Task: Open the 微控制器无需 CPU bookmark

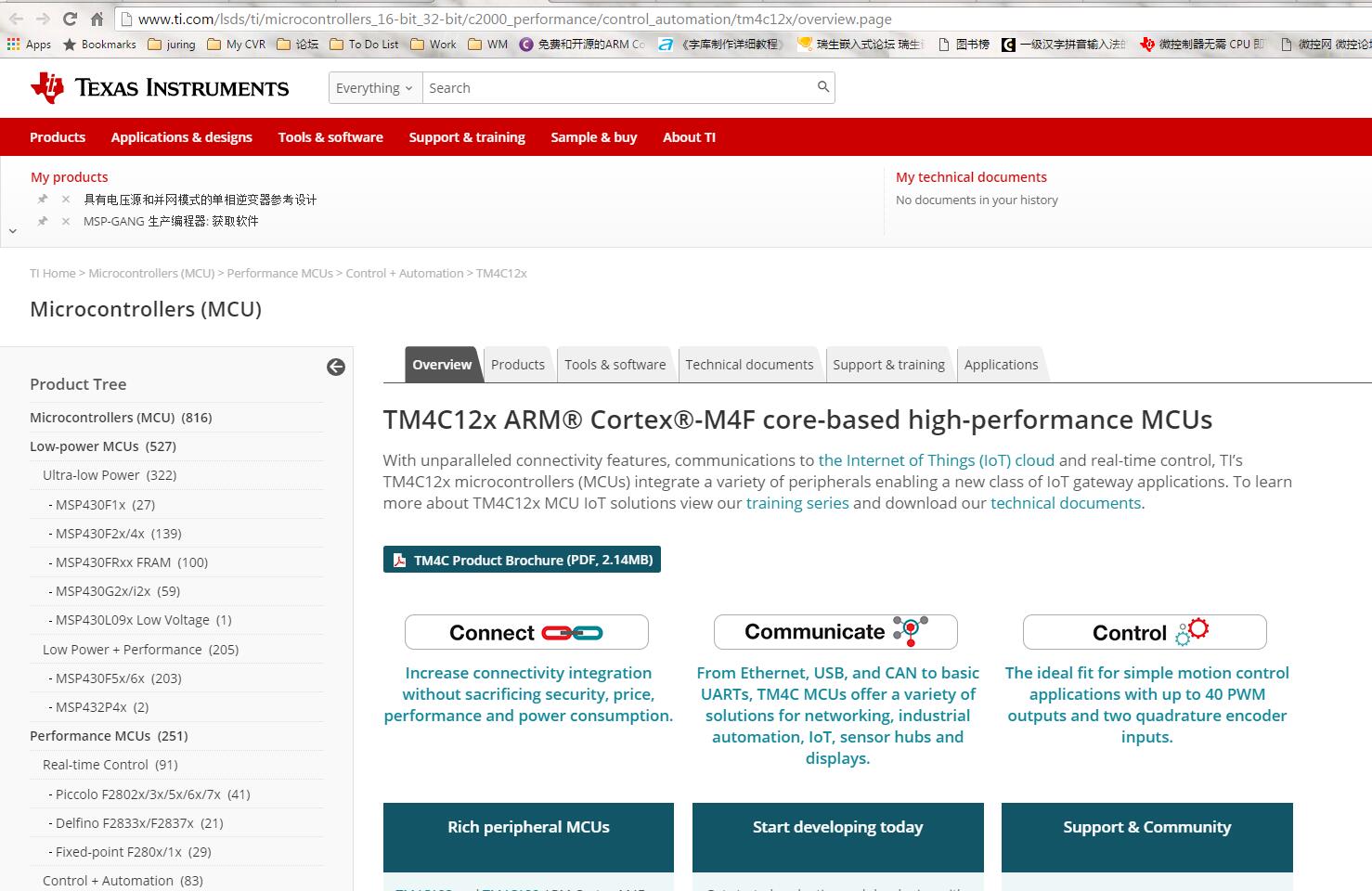Action: [x=1202, y=44]
